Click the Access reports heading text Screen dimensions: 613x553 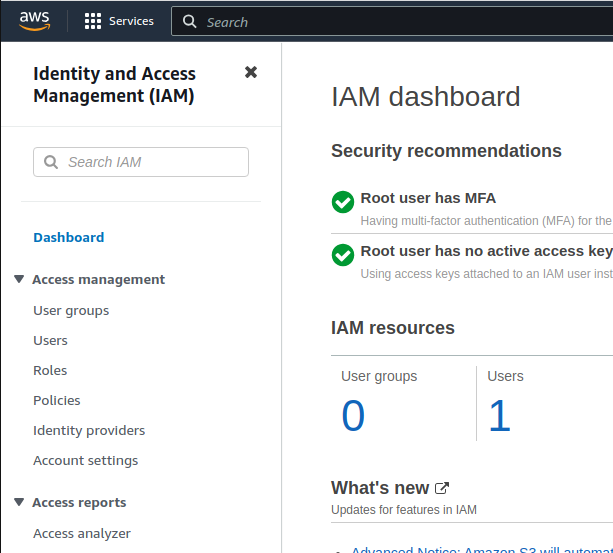coord(79,502)
